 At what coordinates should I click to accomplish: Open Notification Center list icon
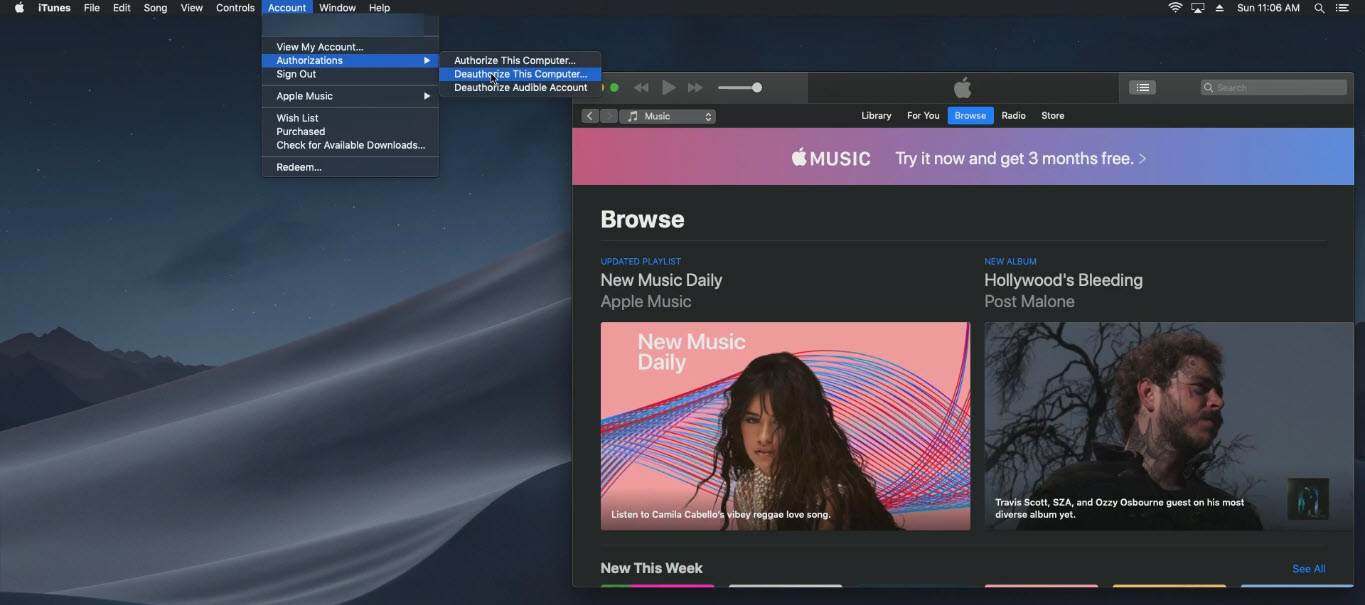pos(1342,8)
